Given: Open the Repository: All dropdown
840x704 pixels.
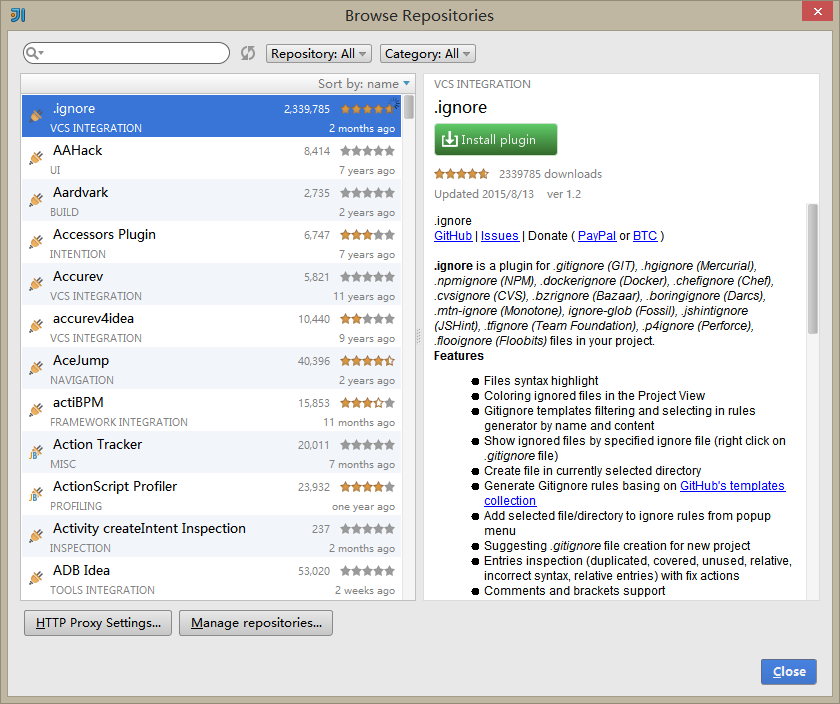Looking at the screenshot, I should coord(319,54).
